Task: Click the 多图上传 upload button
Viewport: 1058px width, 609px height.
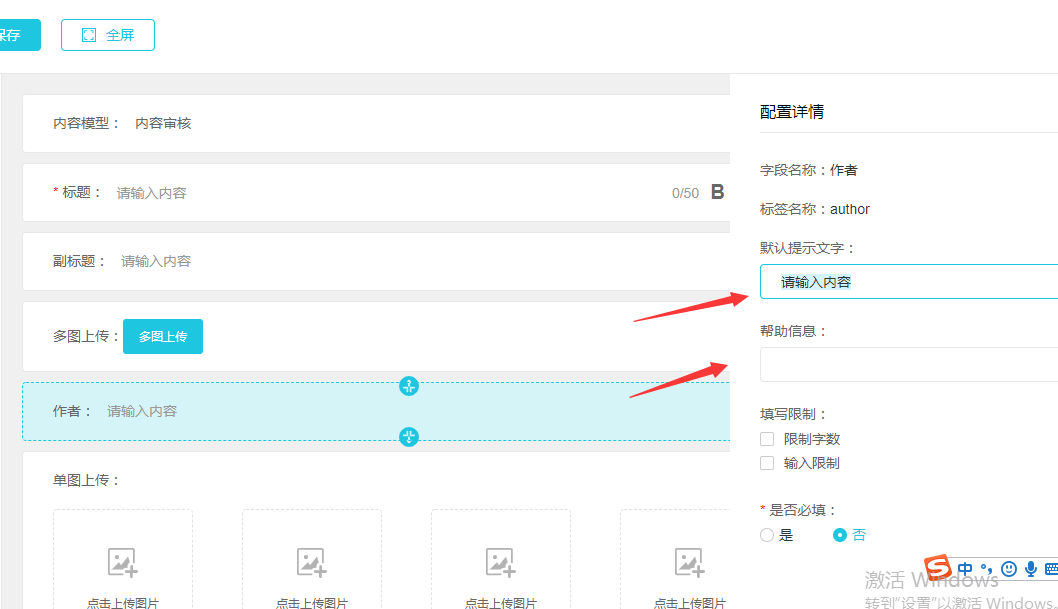Action: point(163,337)
